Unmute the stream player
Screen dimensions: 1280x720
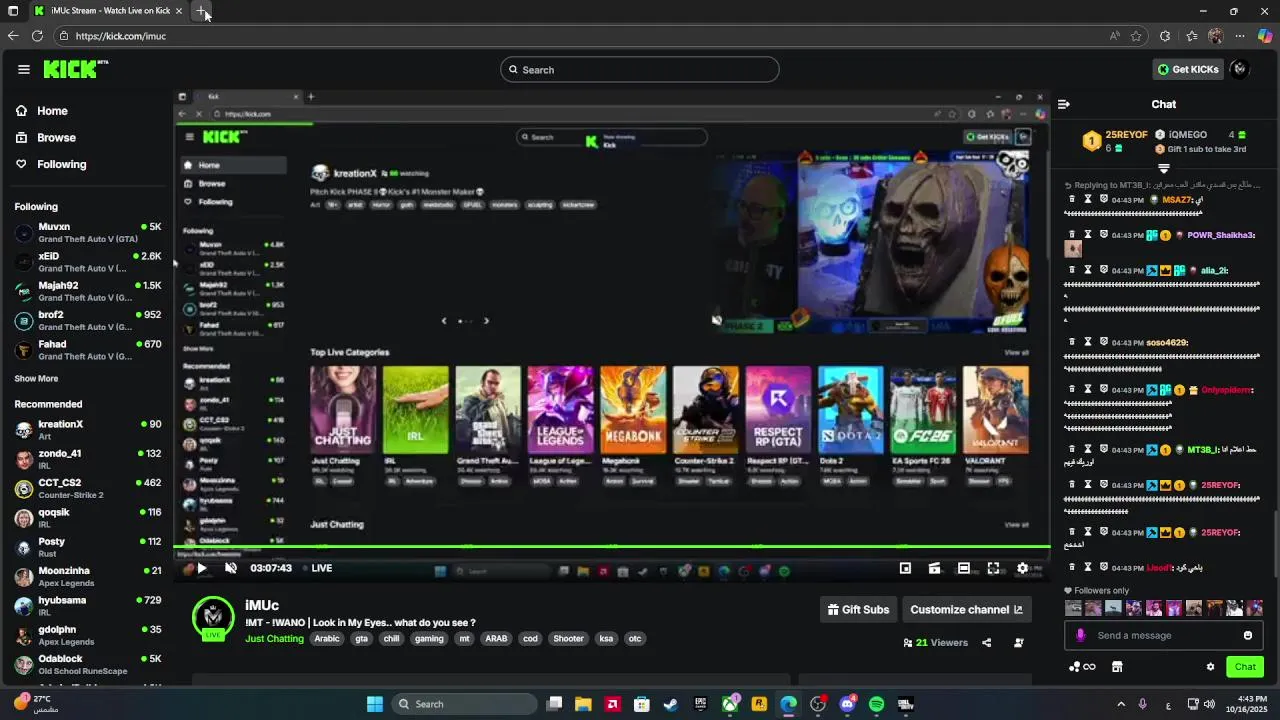[231, 568]
